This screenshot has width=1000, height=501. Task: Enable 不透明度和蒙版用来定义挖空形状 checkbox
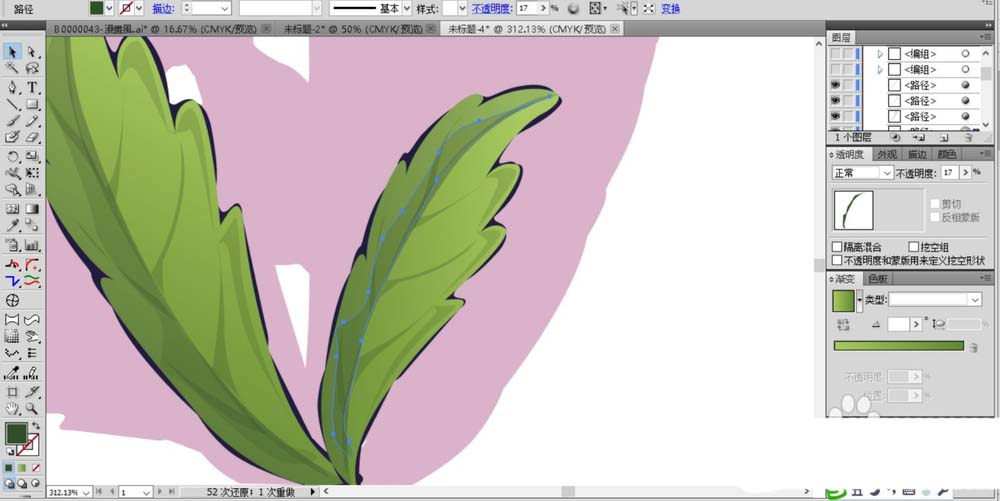[837, 261]
